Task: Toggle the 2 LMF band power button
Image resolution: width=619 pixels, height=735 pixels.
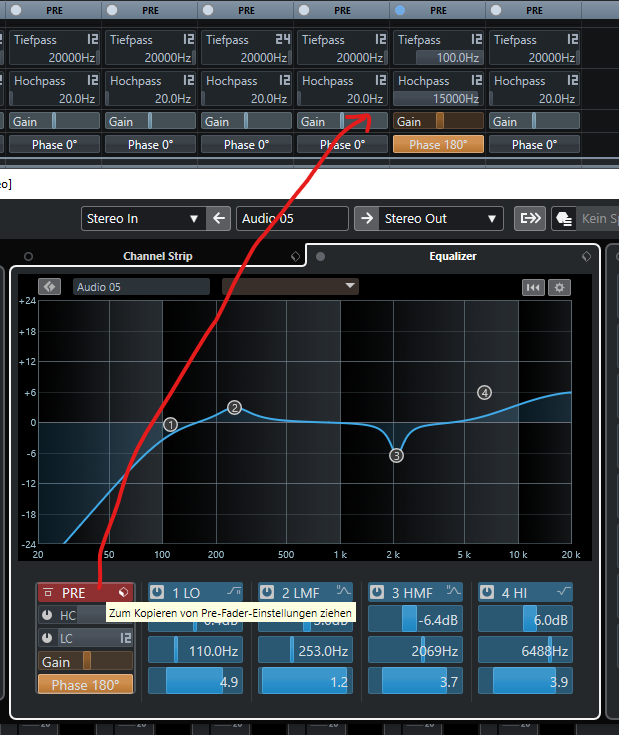Action: 267,592
